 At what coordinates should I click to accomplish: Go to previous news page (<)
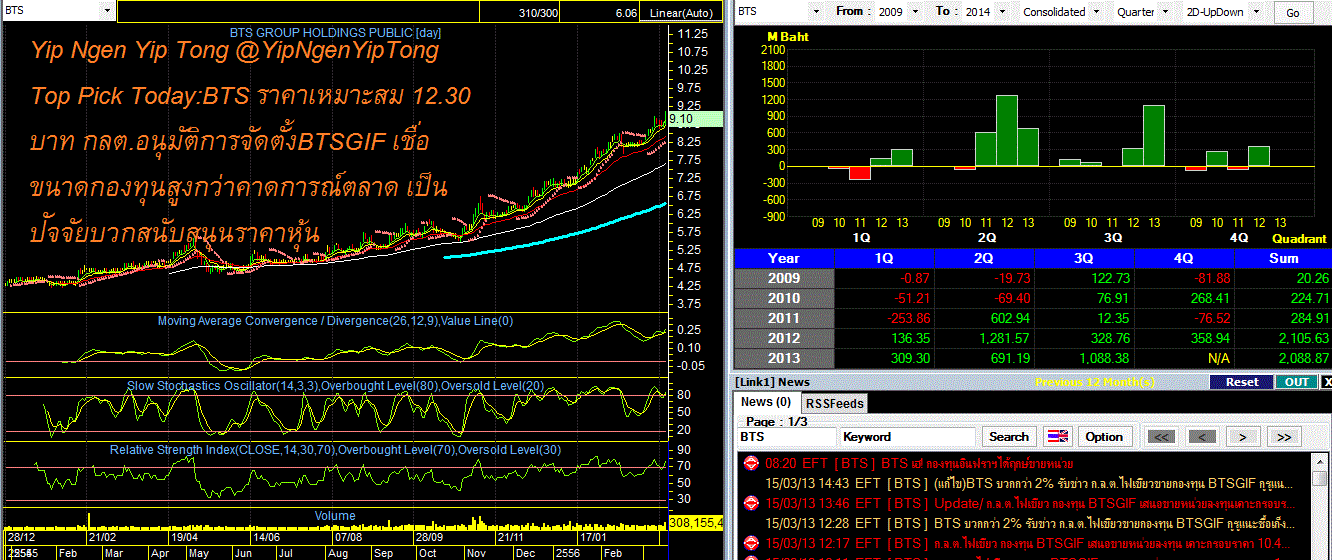click(1202, 437)
